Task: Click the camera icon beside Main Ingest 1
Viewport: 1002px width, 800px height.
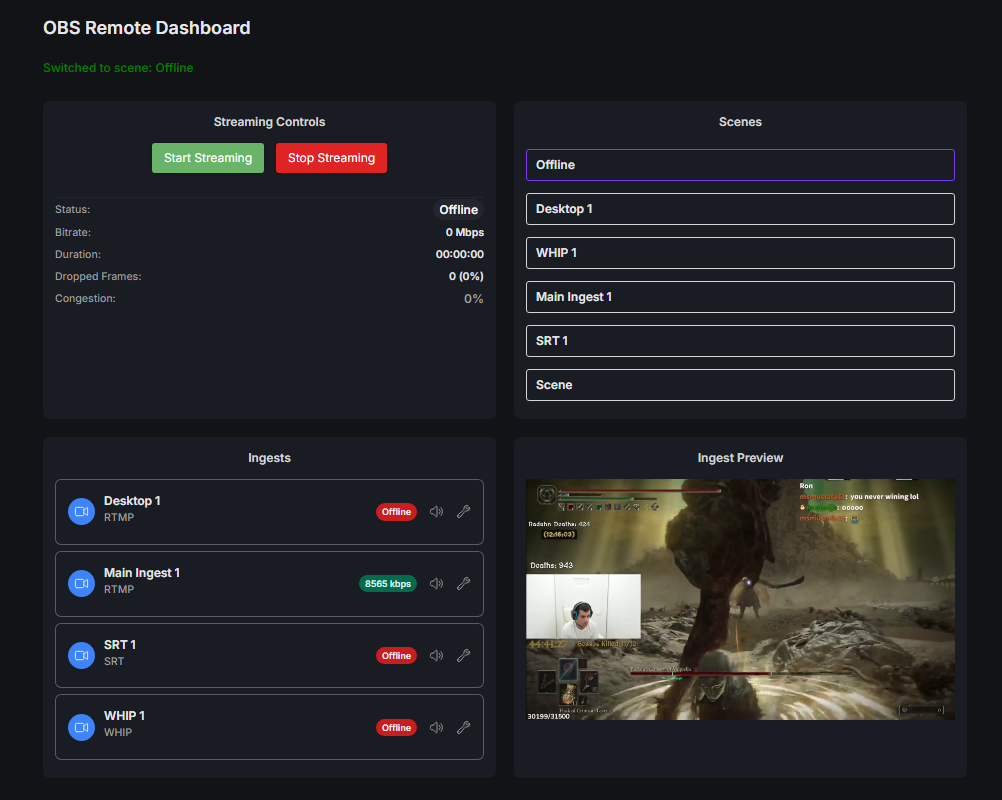Action: coord(81,583)
